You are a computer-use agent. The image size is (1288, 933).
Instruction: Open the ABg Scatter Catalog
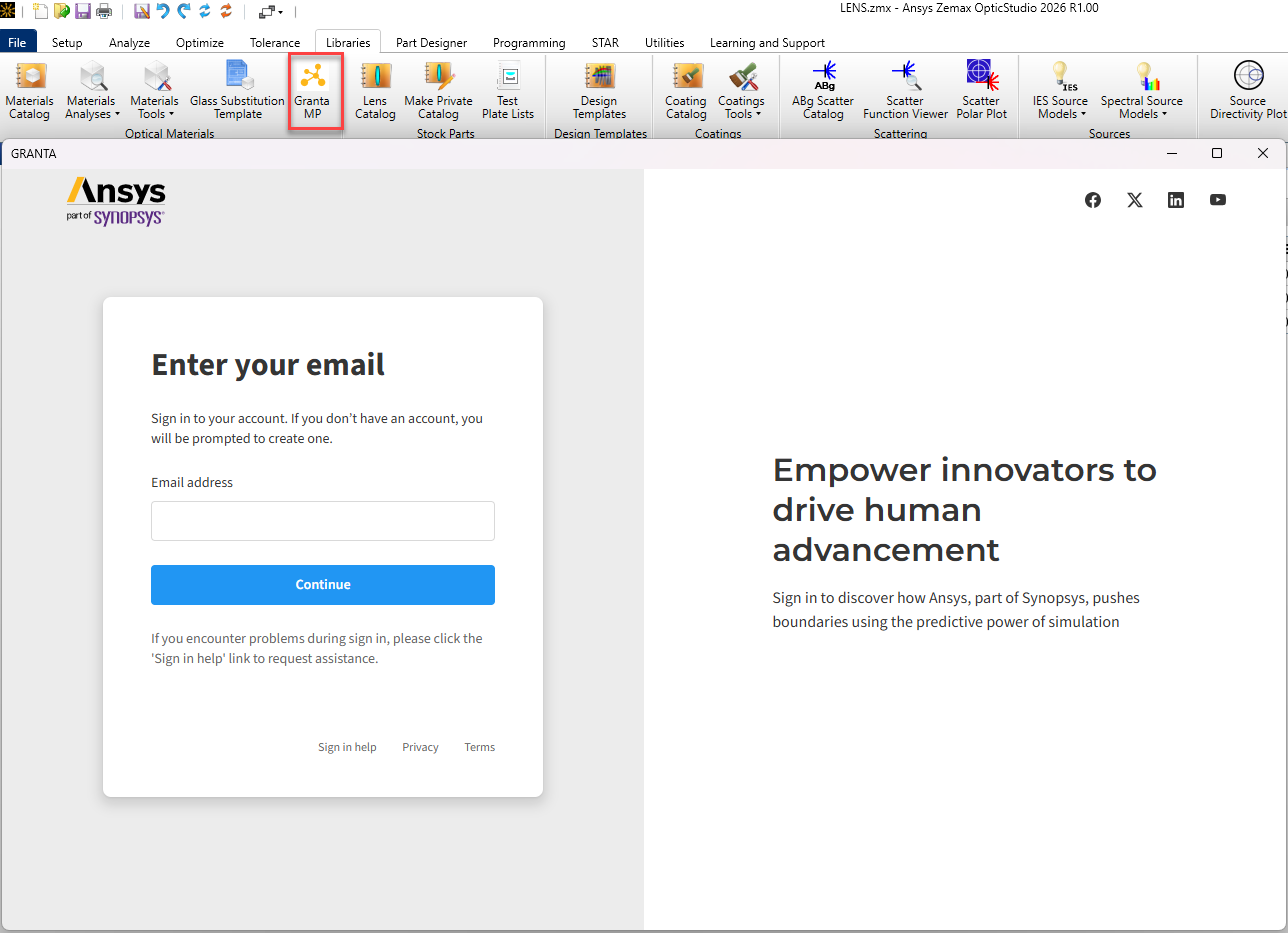pos(823,91)
